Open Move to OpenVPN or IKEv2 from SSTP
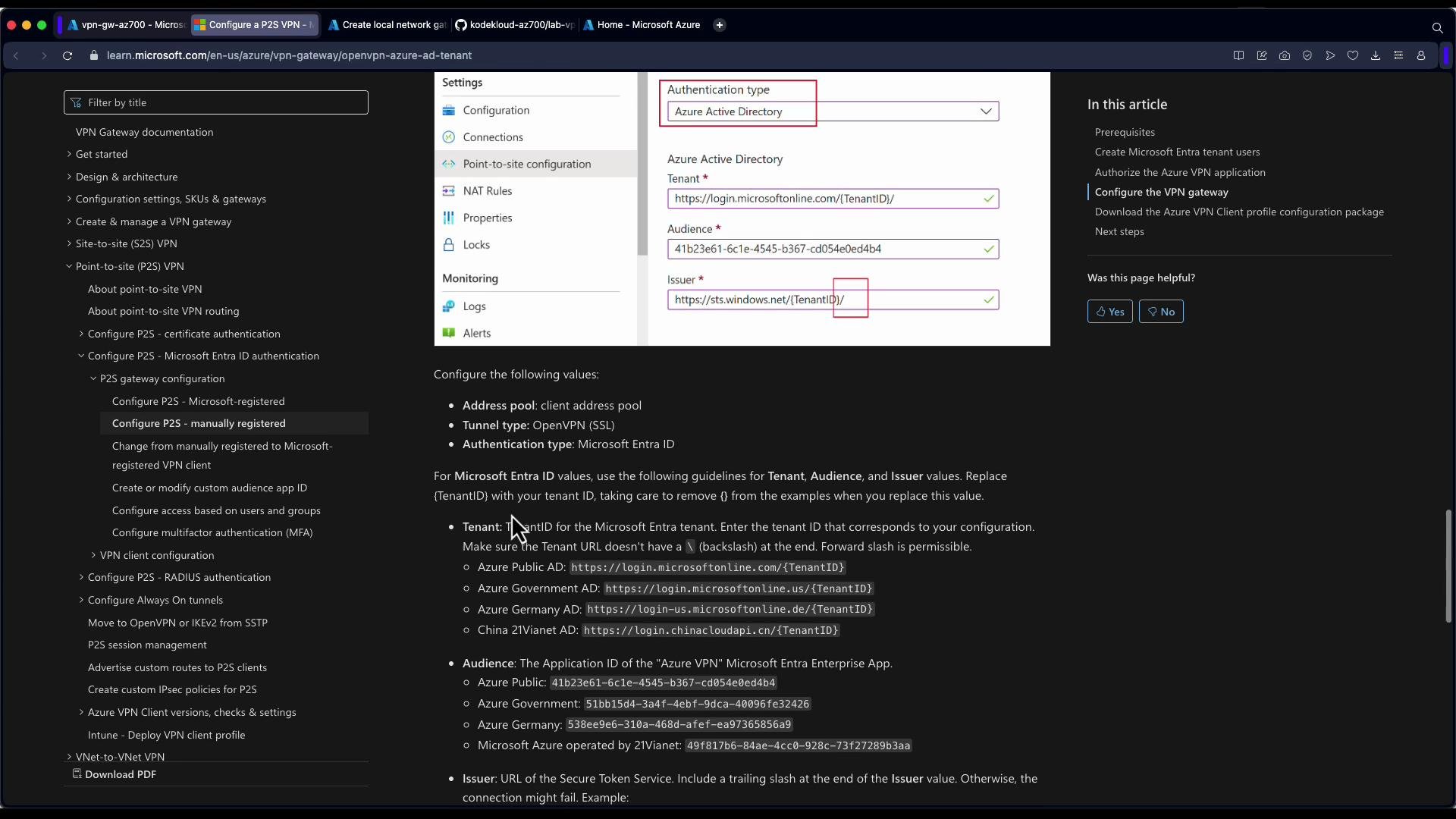 (x=177, y=623)
